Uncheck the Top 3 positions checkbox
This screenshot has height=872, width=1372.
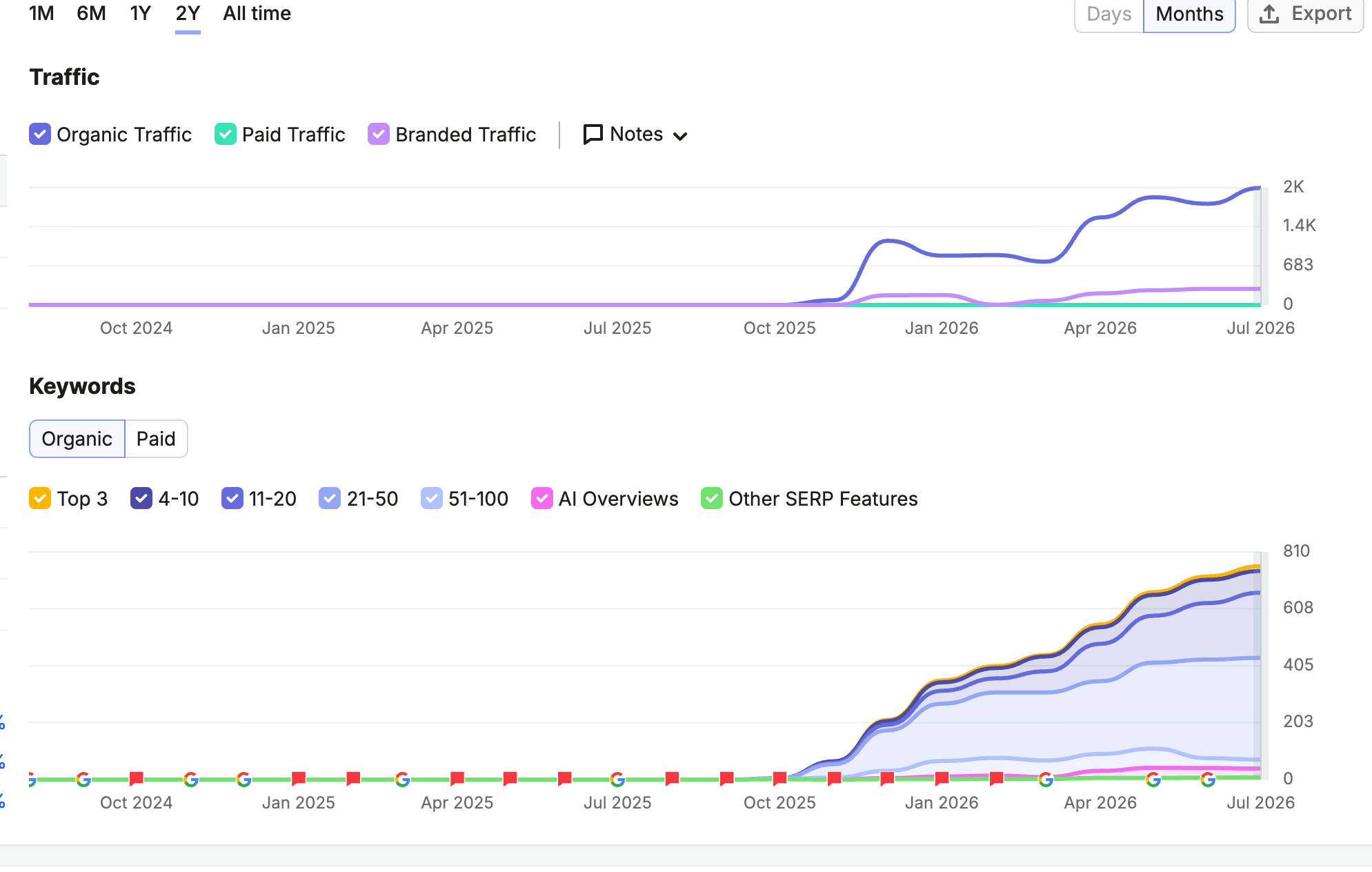(x=40, y=498)
